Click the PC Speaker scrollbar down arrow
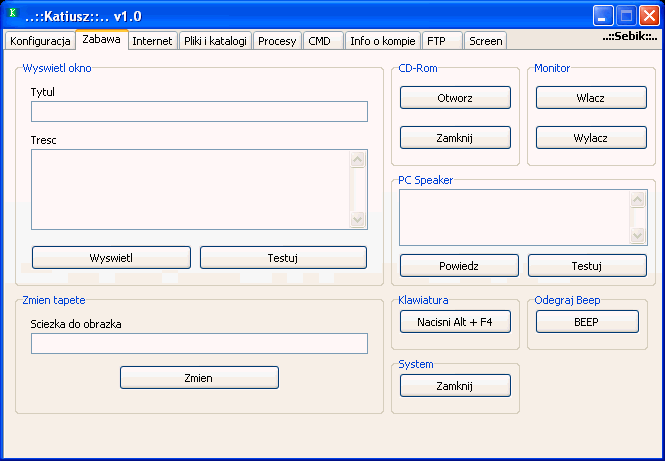The height and width of the screenshot is (461, 665). [638, 236]
